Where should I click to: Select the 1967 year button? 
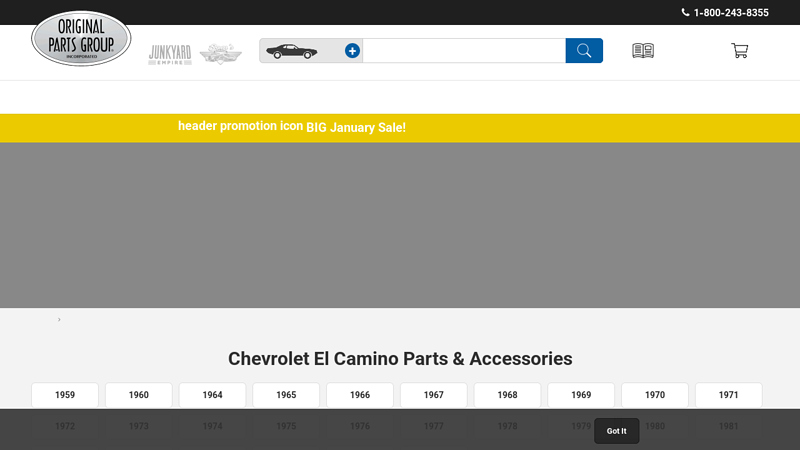tap(434, 395)
